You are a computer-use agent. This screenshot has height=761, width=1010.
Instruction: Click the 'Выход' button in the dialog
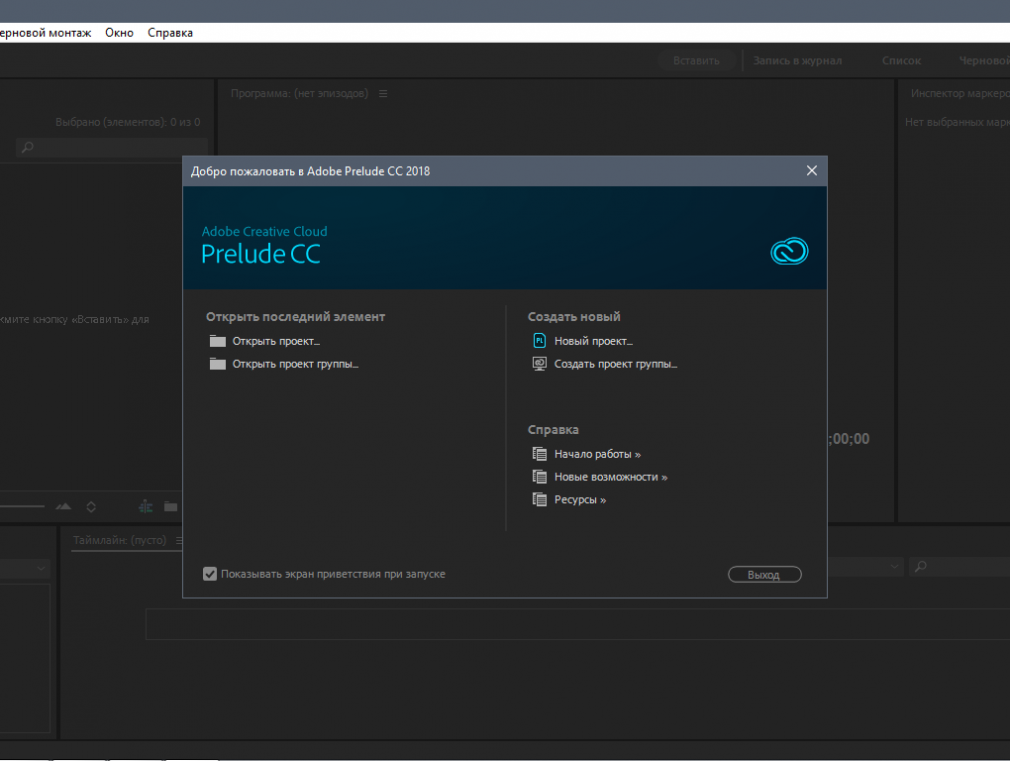pyautogui.click(x=764, y=574)
